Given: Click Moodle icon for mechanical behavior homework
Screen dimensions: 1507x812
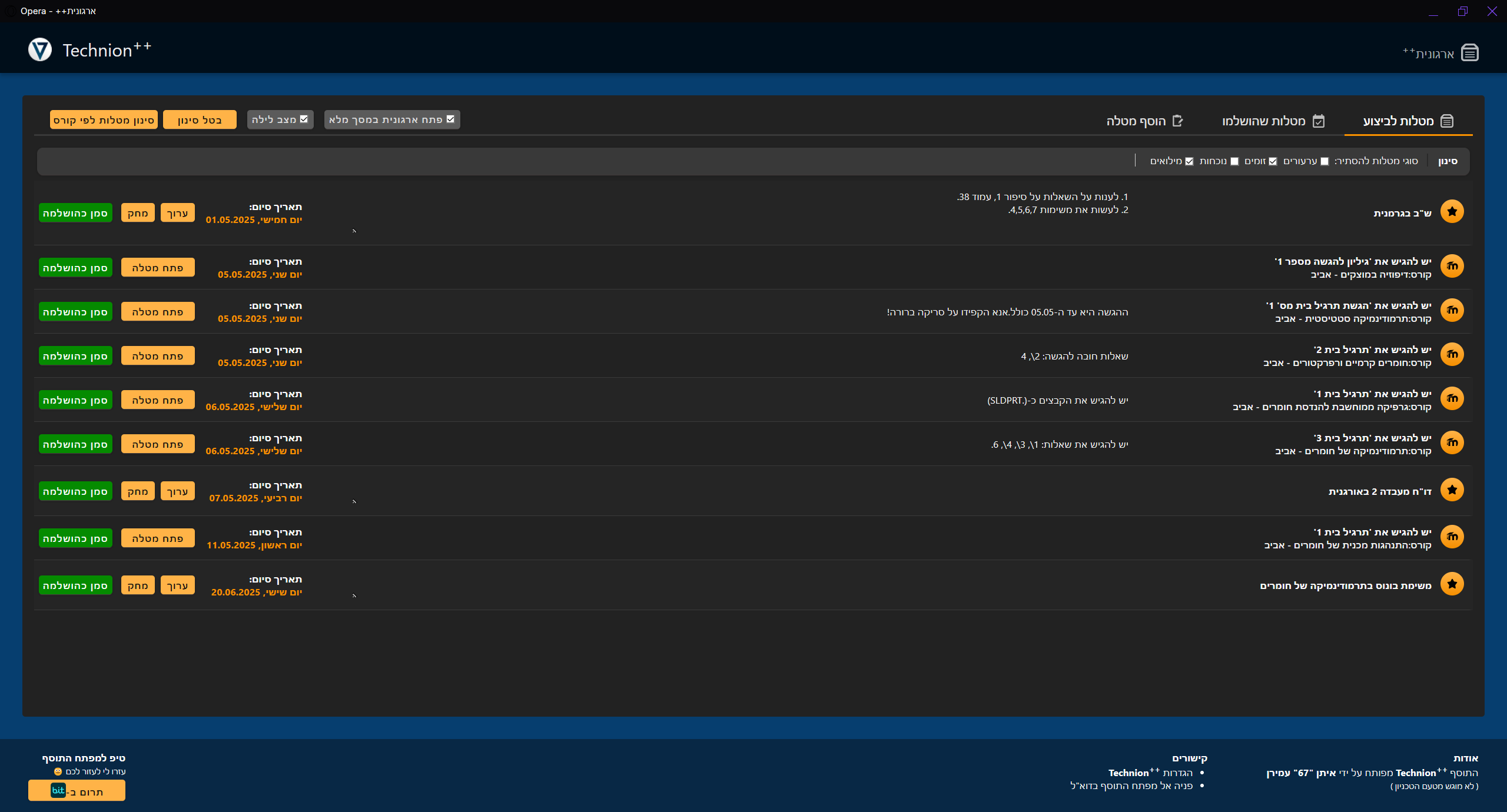Looking at the screenshot, I should [x=1452, y=537].
